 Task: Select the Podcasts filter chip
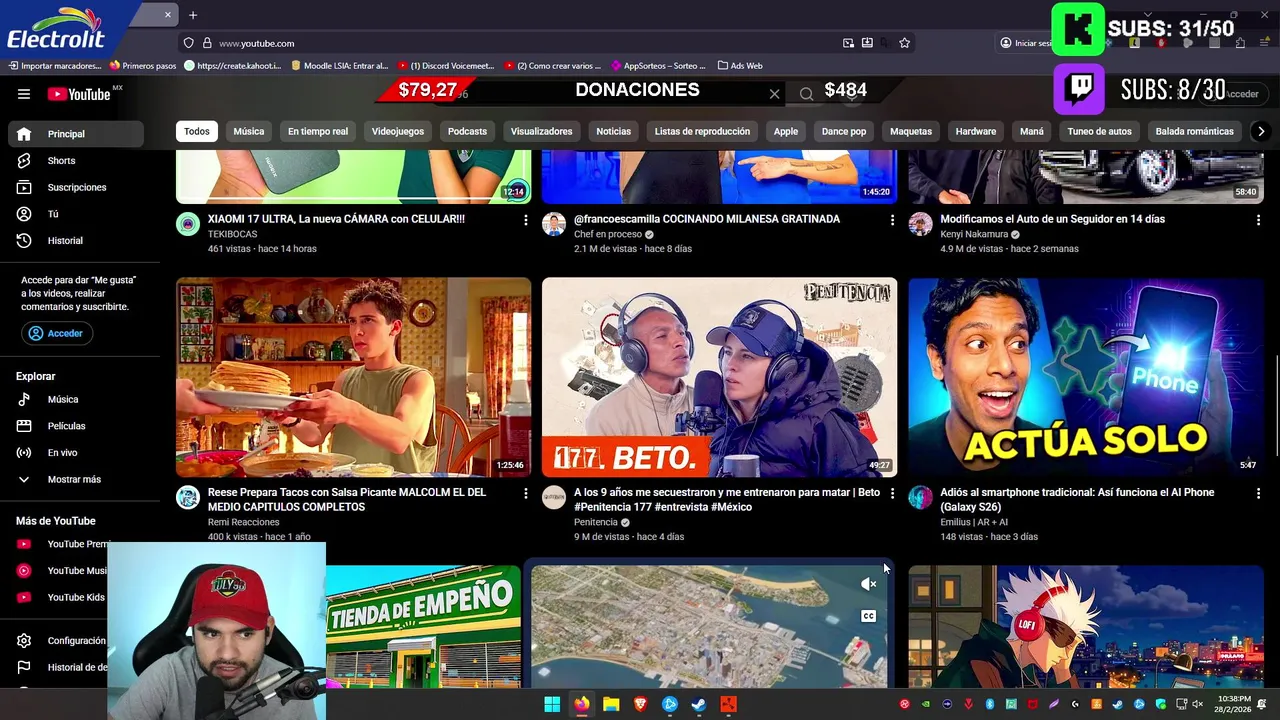[467, 131]
